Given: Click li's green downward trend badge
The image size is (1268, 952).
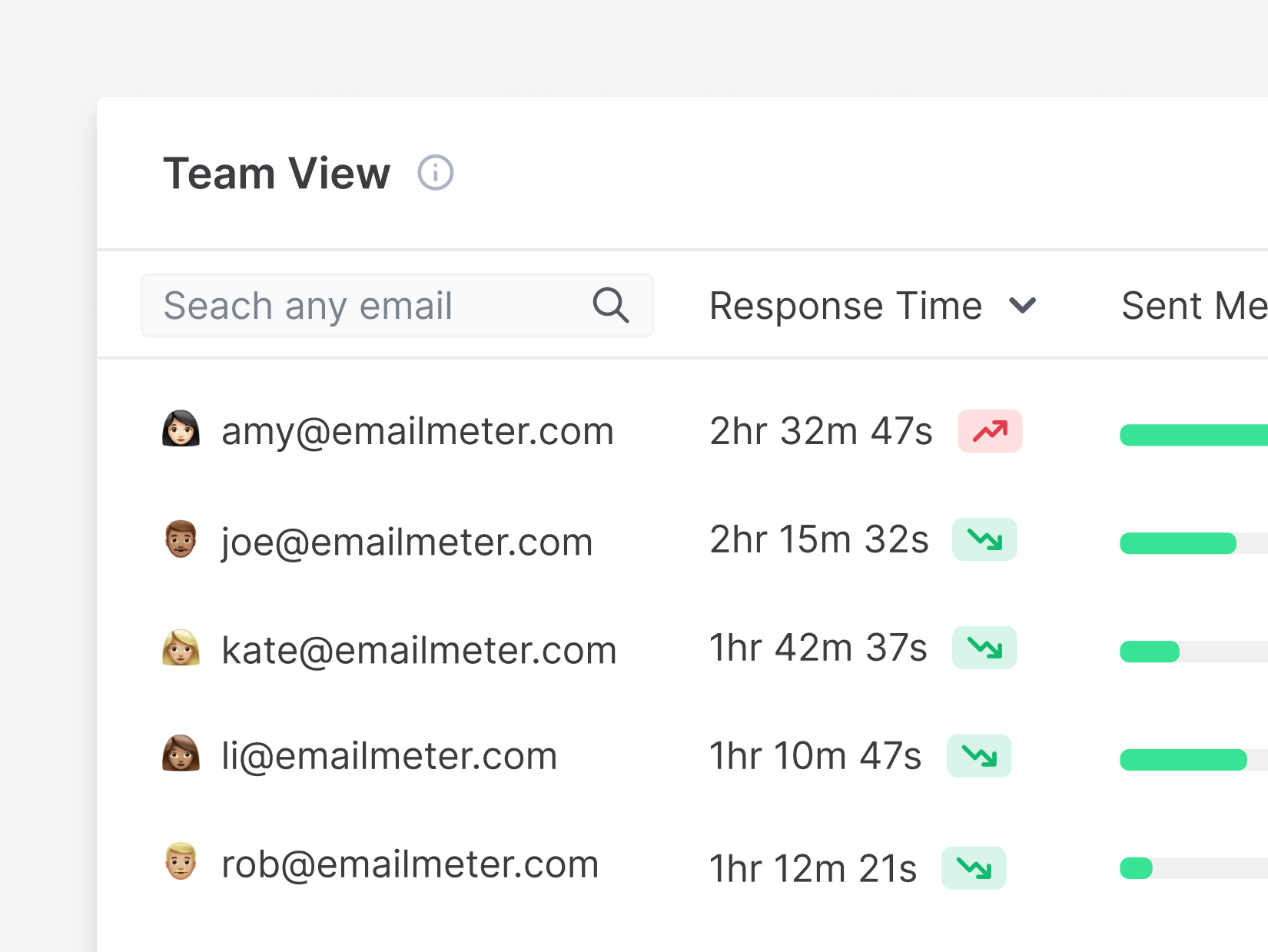Looking at the screenshot, I should tap(979, 756).
